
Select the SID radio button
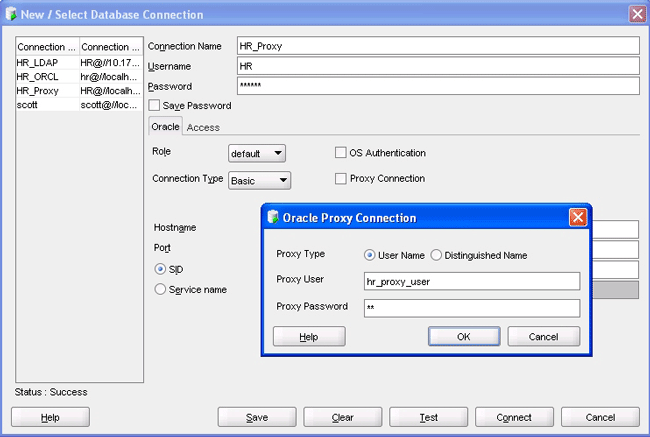160,269
